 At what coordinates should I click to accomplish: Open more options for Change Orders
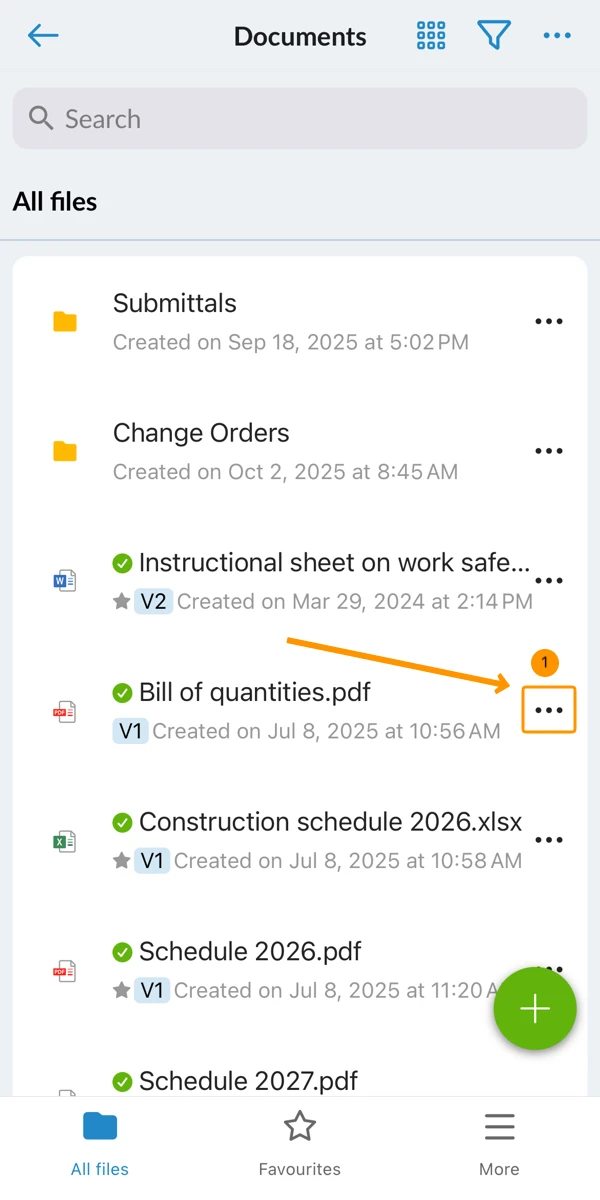coord(549,451)
